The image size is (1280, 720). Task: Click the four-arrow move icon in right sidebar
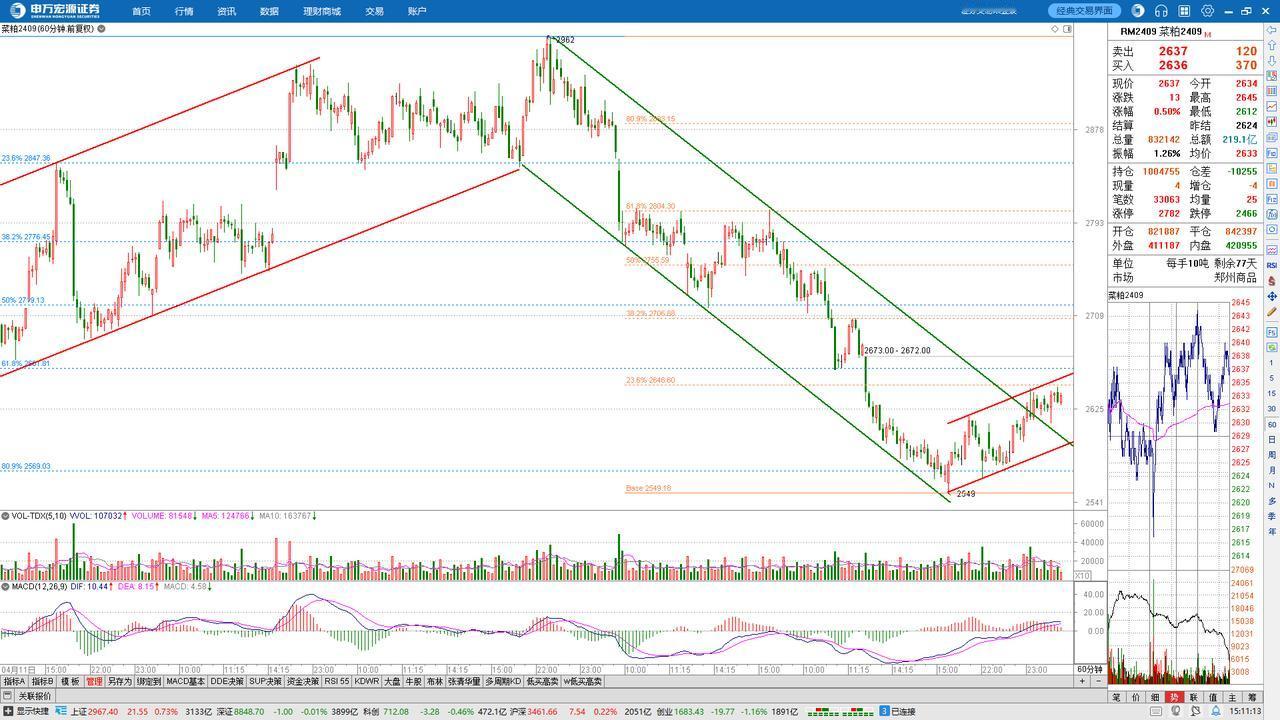point(1272,296)
